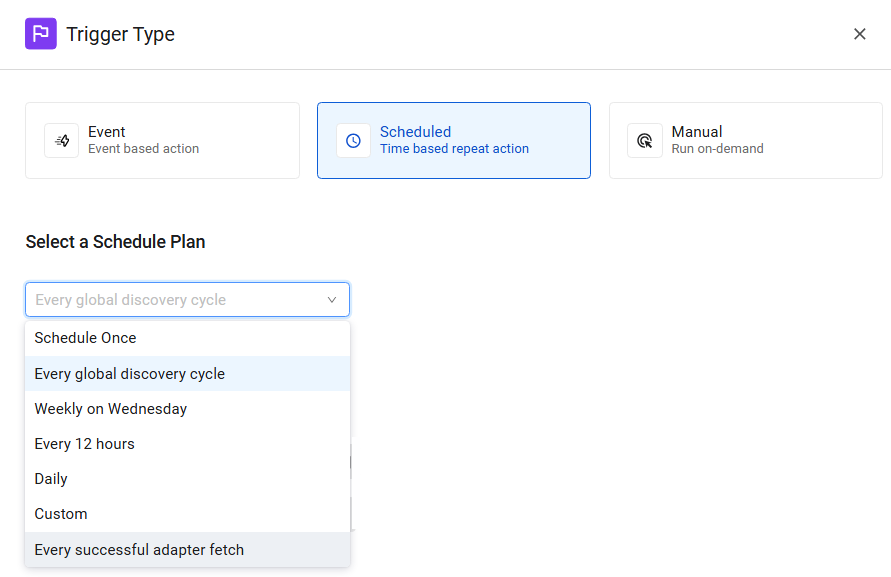Select Every successful adapter fetch option
The height and width of the screenshot is (577, 891).
click(139, 549)
